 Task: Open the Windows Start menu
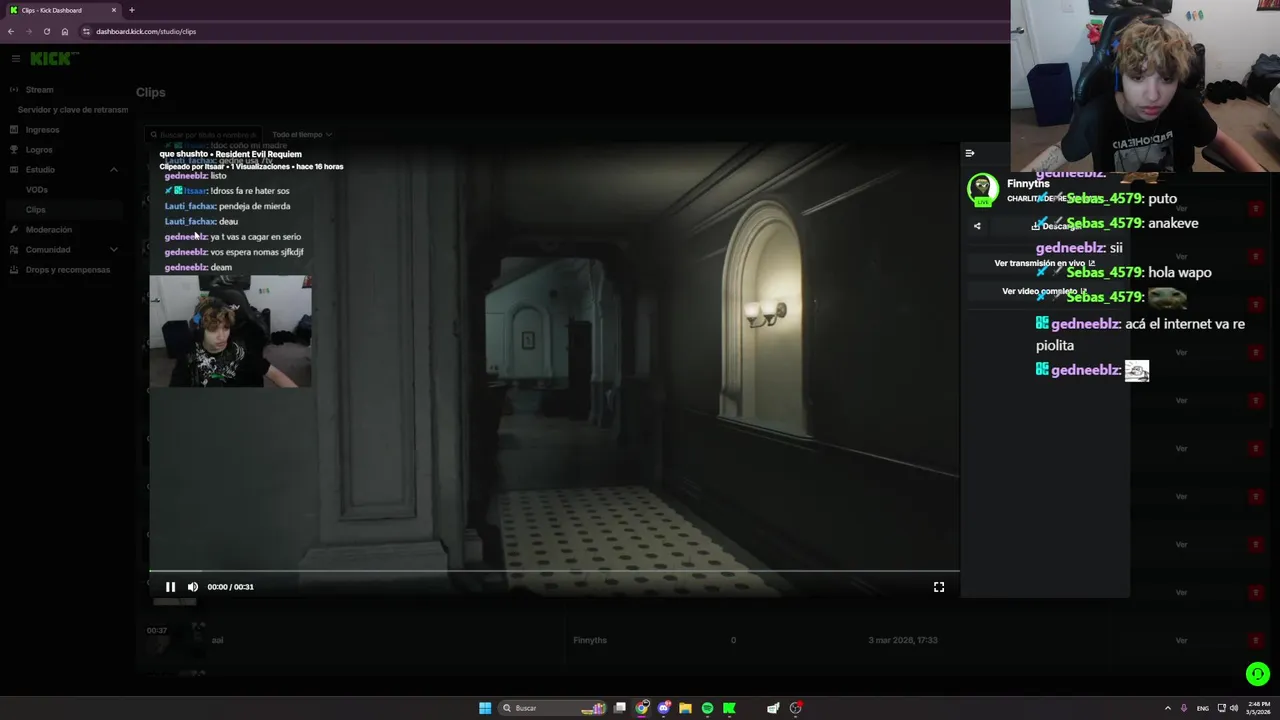click(x=485, y=708)
